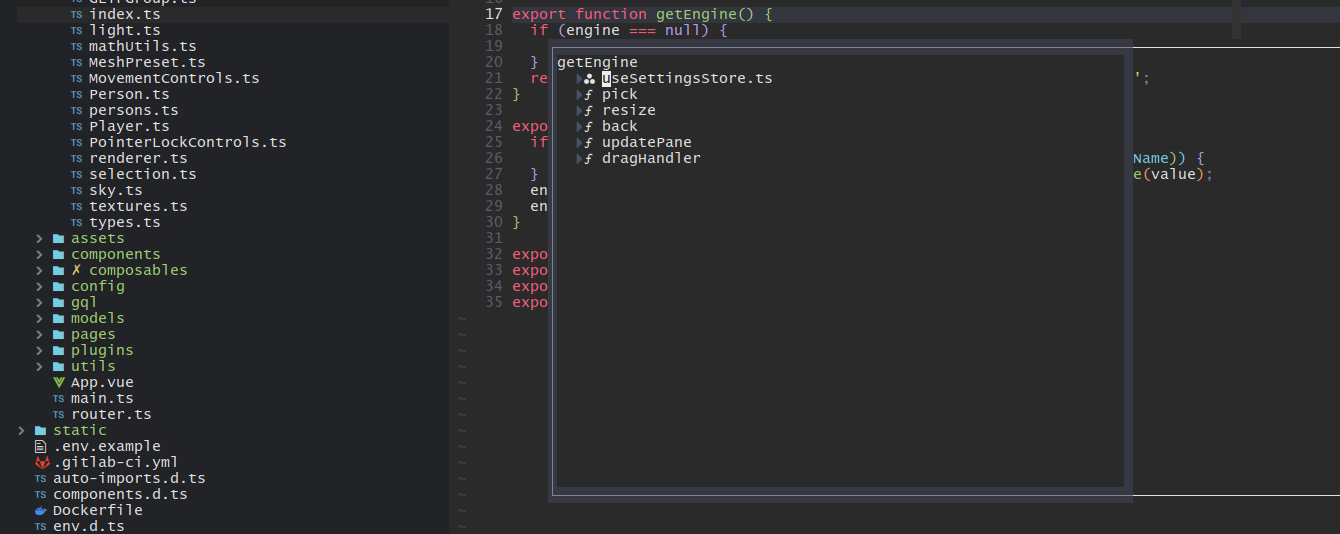Click the TS icon beside main.ts

coord(59,399)
